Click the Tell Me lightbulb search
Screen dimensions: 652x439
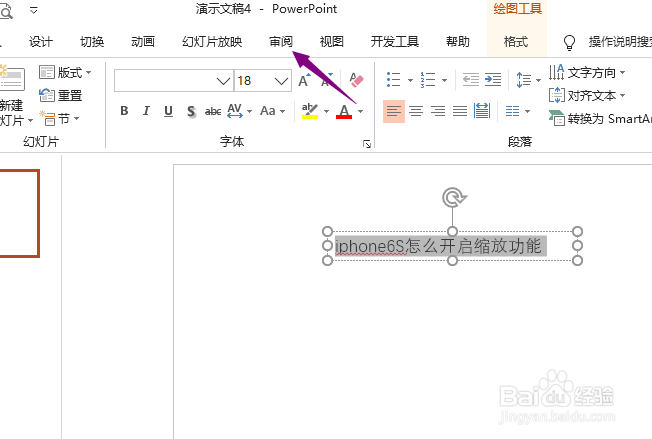click(x=569, y=42)
